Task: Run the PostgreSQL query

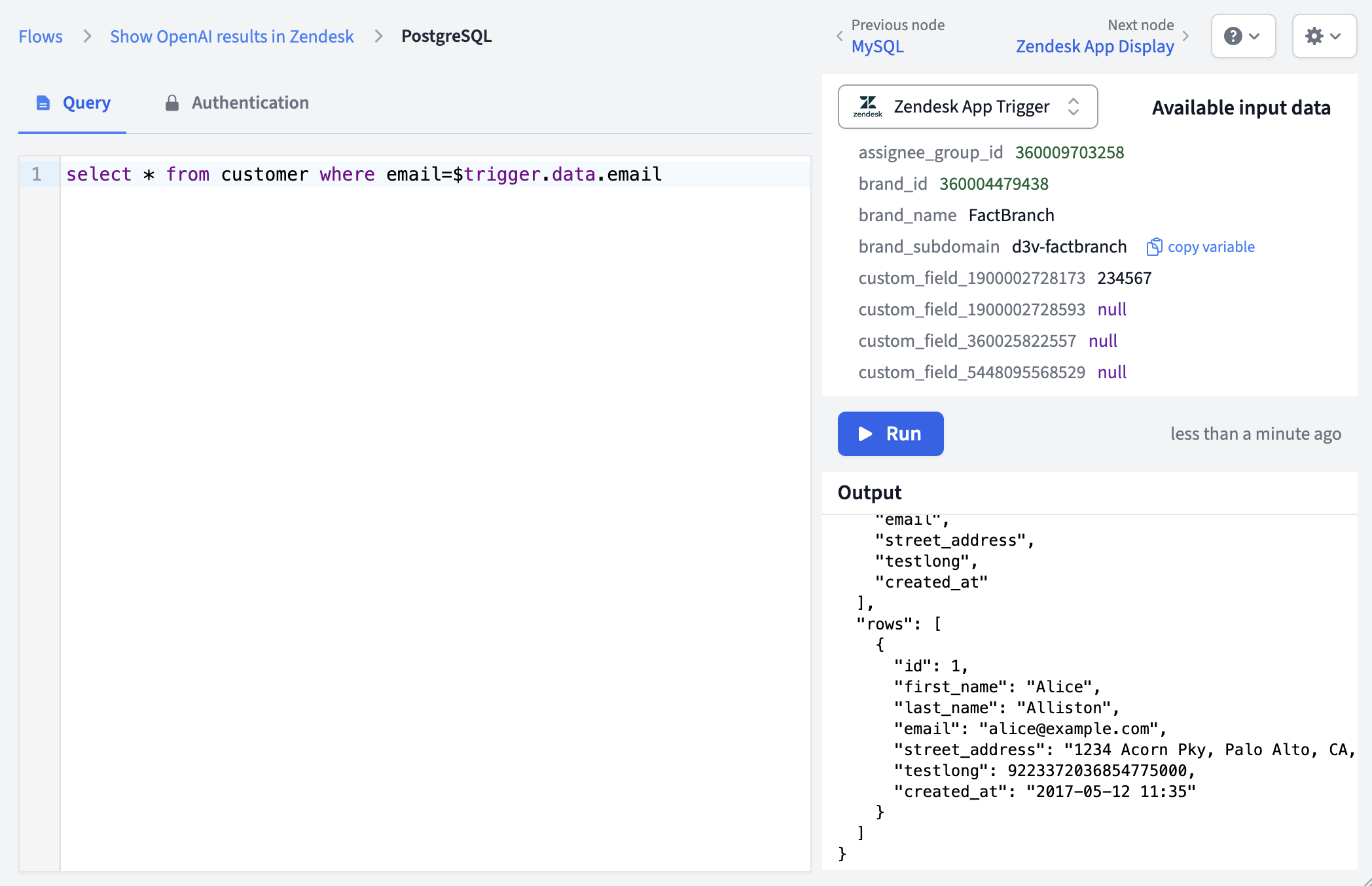Action: [890, 434]
